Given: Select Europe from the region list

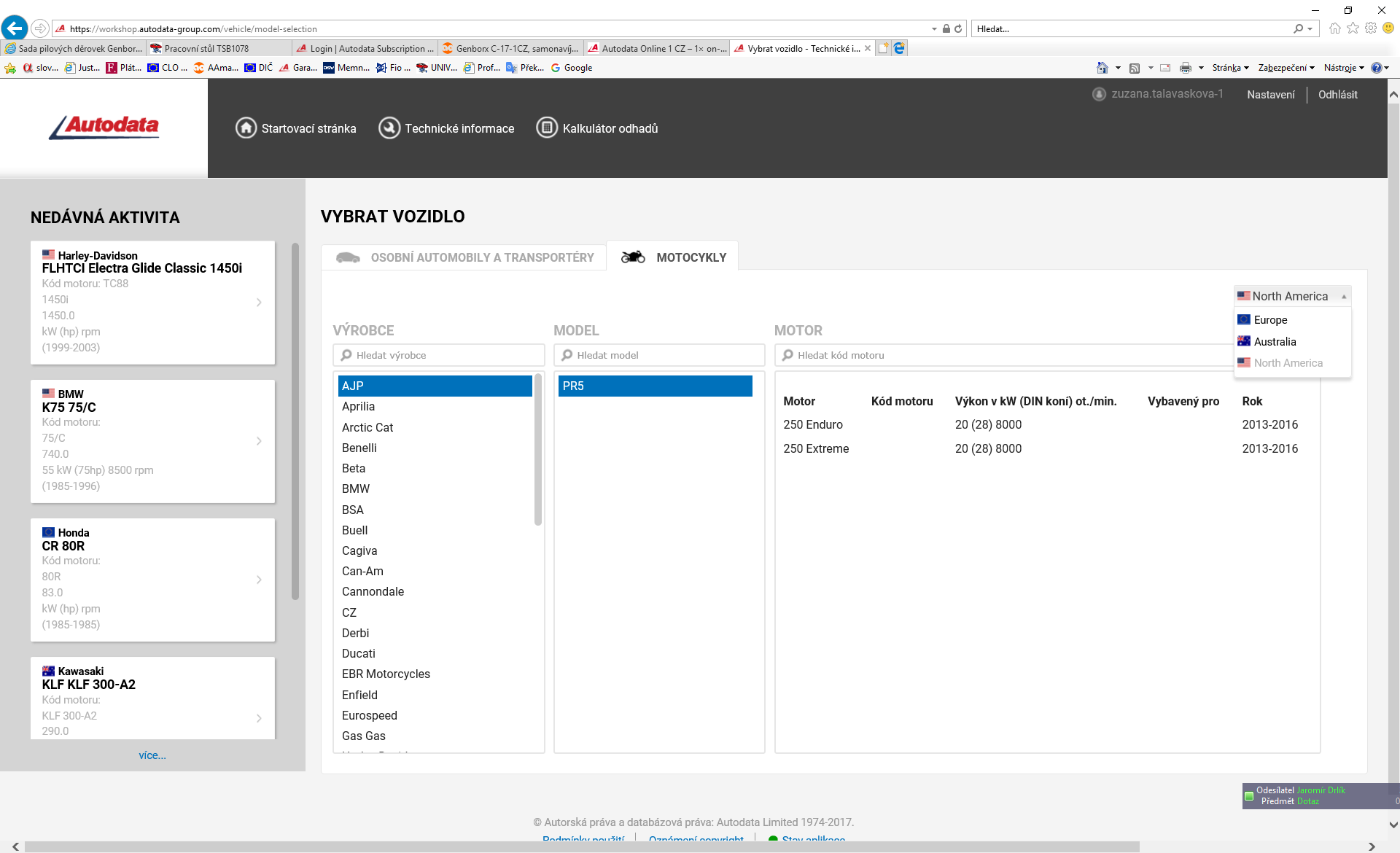Looking at the screenshot, I should (x=1270, y=320).
